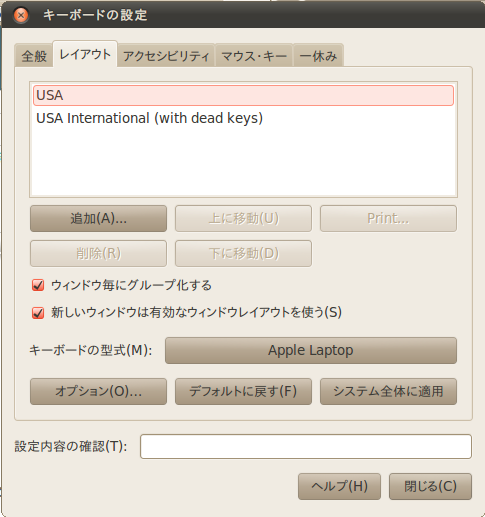
Task: Select USA International (with dead keys) layout
Action: click(x=243, y=118)
